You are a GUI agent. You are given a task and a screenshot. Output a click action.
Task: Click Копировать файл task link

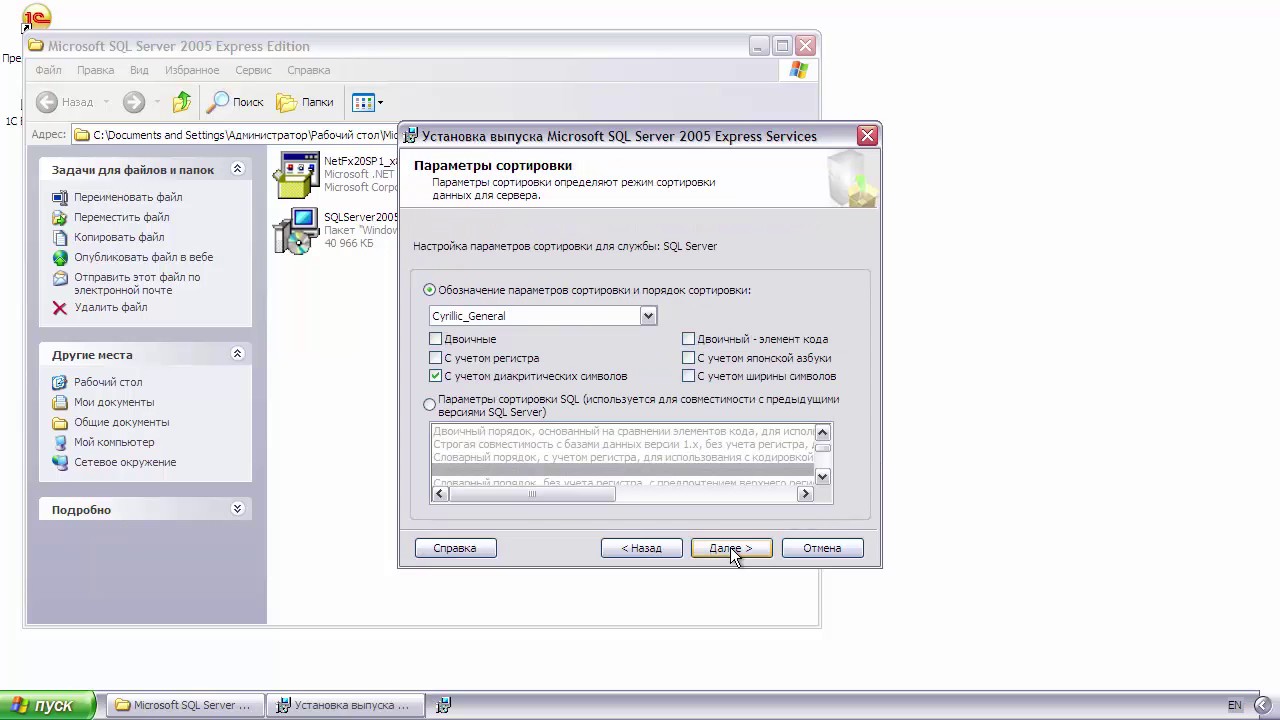pos(119,237)
